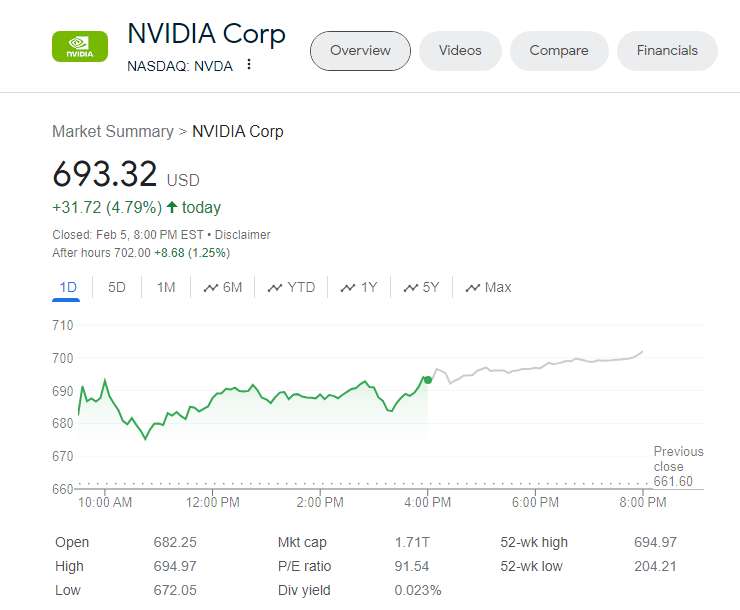This screenshot has height=610, width=740.
Task: Open the Financials section
Action: pyautogui.click(x=667, y=51)
